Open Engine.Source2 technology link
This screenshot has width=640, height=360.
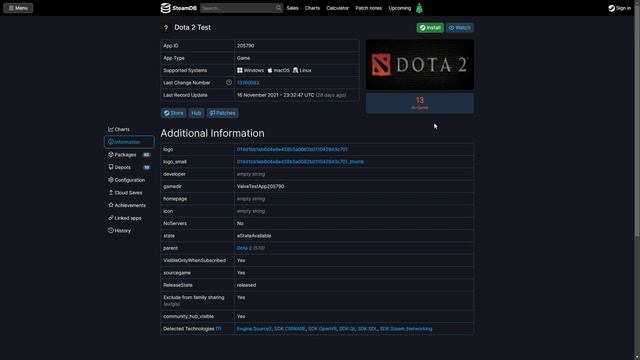tap(254, 329)
